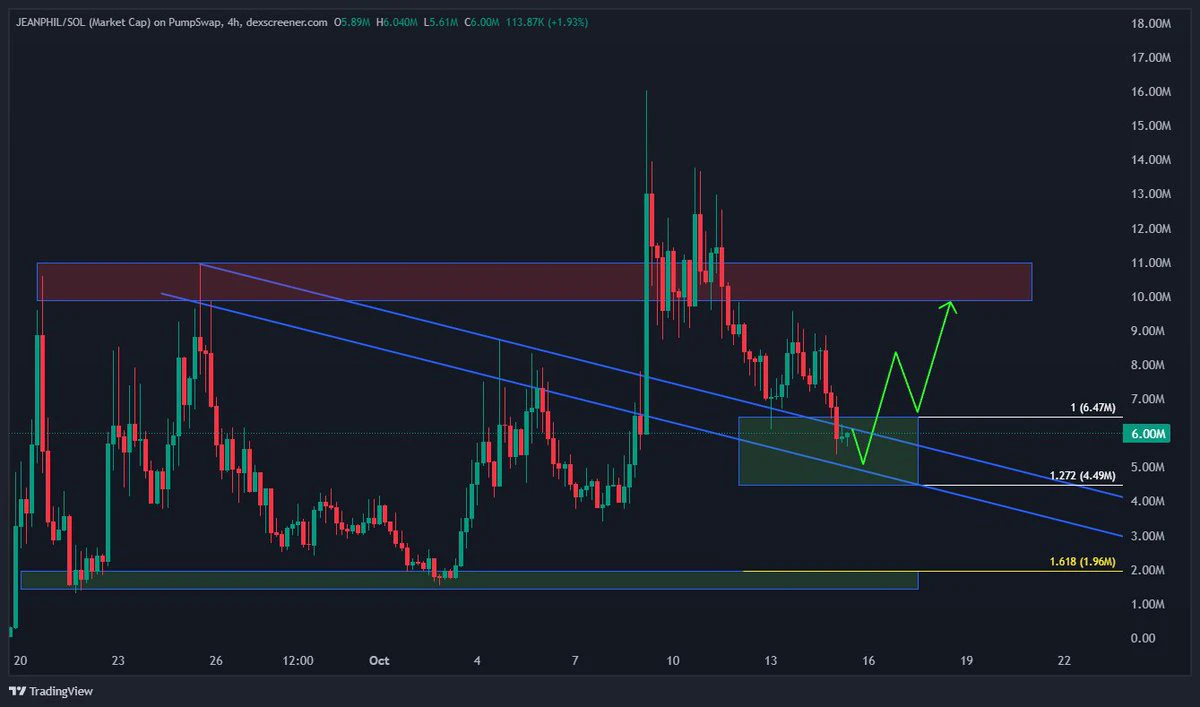
Task: Click the 10.00M price axis label
Action: (x=1149, y=297)
